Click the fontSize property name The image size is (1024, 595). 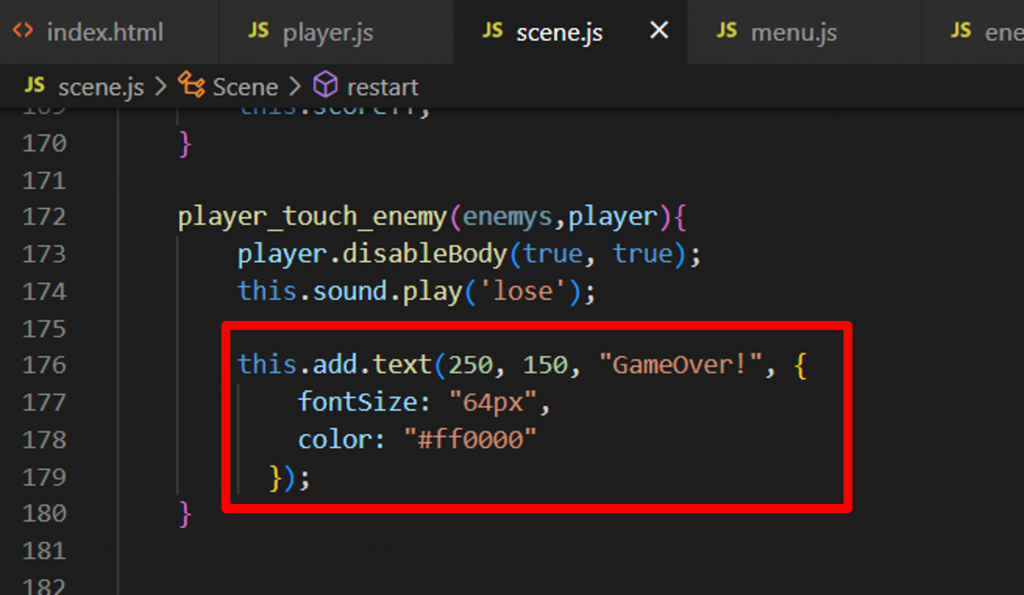click(x=358, y=402)
